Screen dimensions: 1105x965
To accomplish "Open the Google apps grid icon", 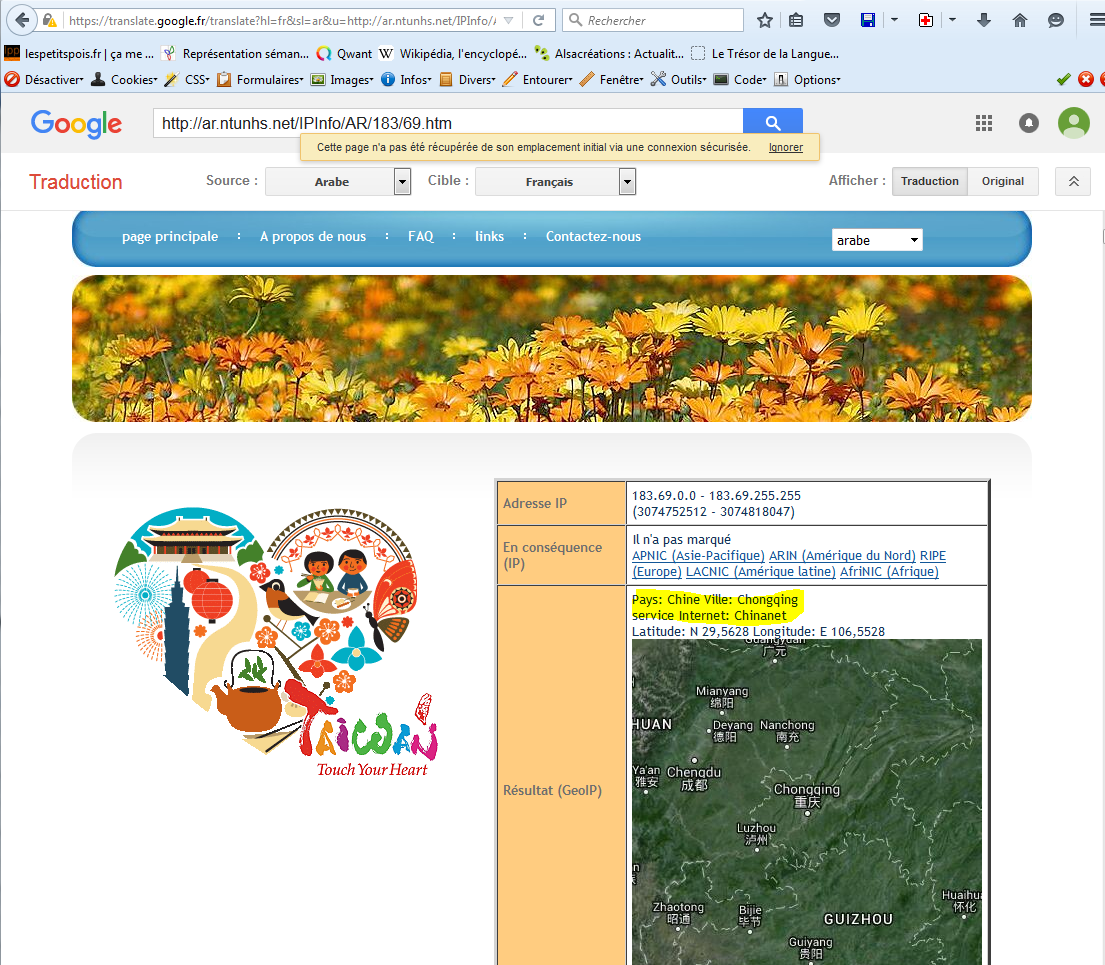I will tap(984, 122).
